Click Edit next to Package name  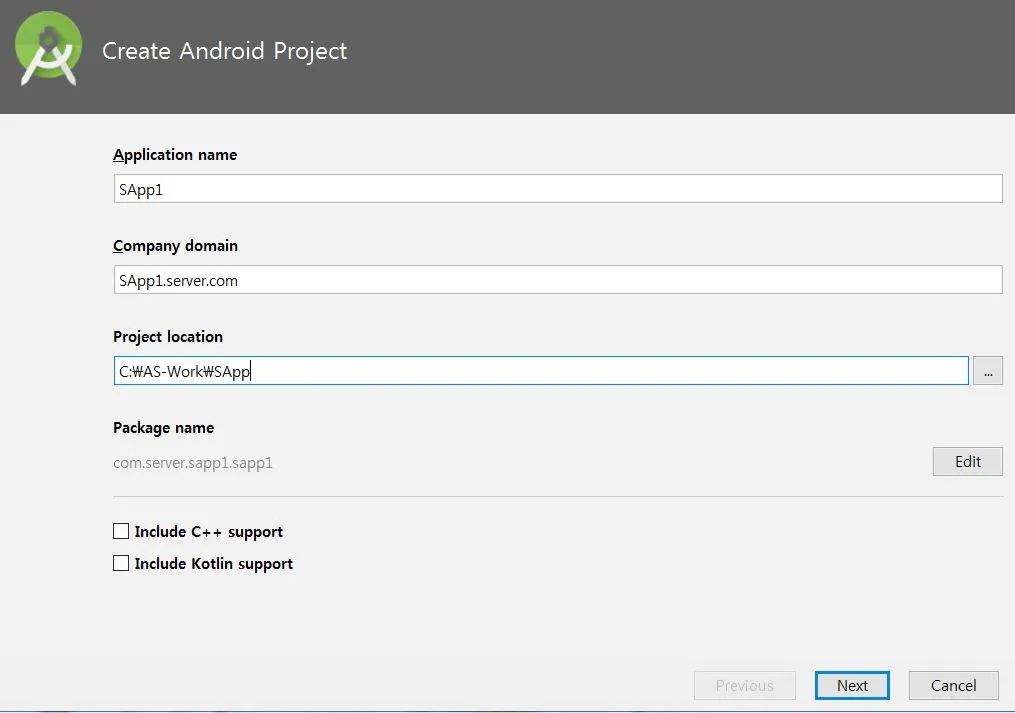[x=968, y=461]
